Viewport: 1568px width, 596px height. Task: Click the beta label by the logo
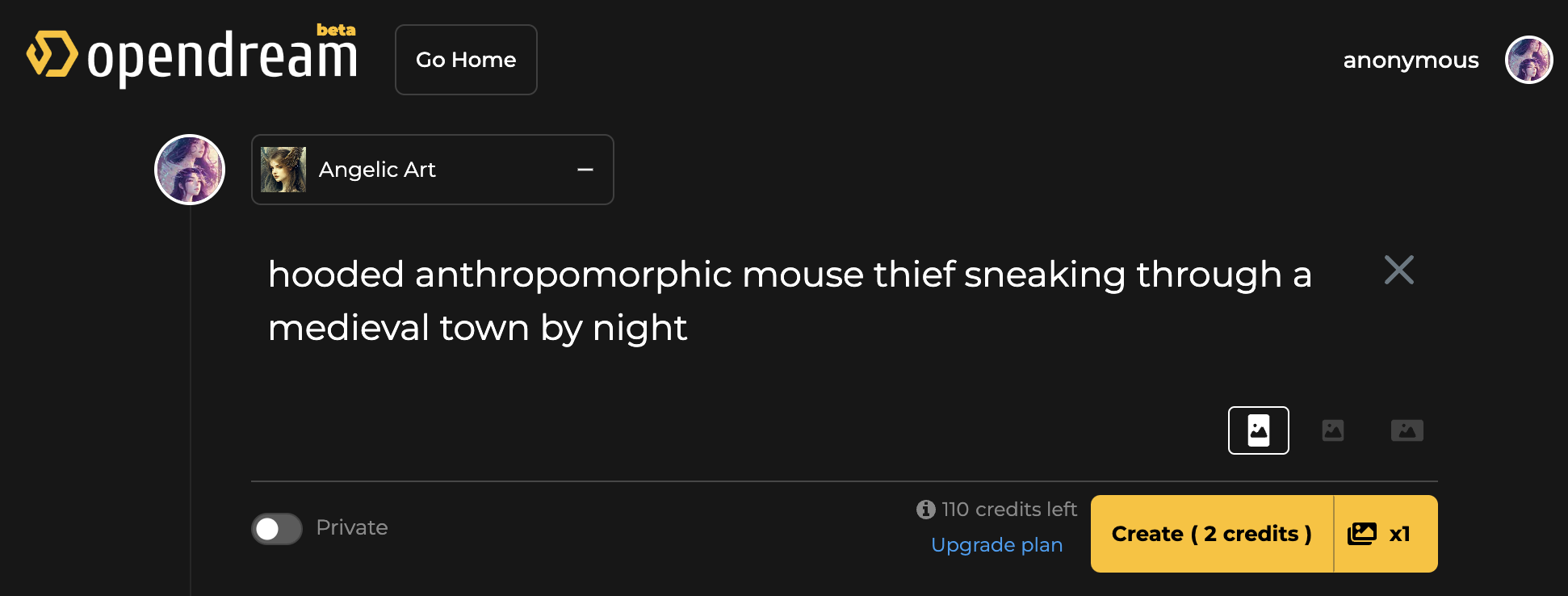click(336, 30)
